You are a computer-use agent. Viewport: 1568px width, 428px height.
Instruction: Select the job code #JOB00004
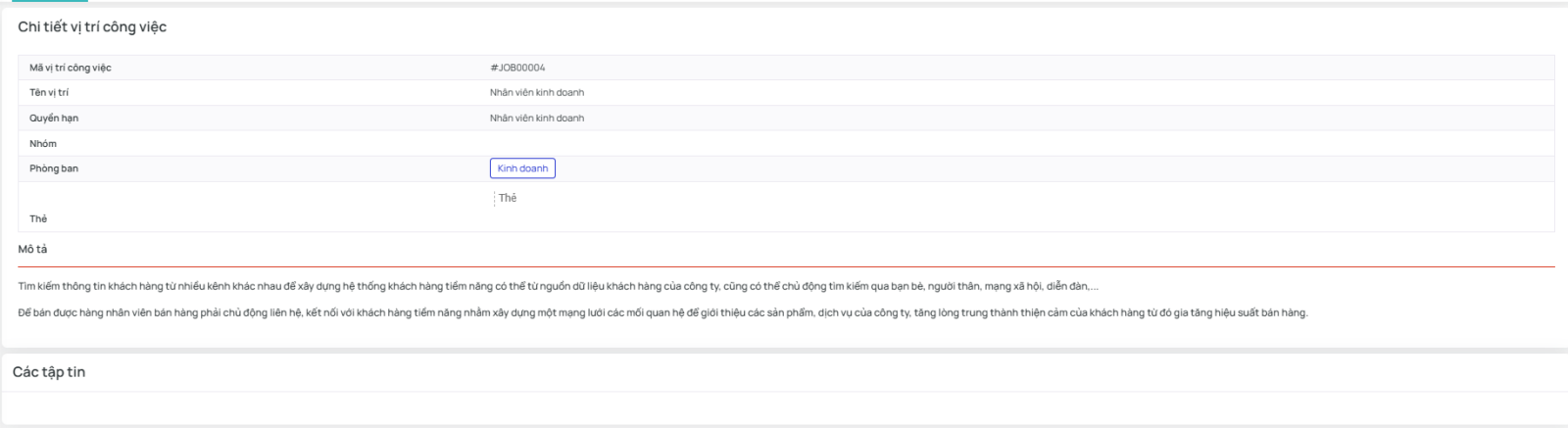point(517,68)
